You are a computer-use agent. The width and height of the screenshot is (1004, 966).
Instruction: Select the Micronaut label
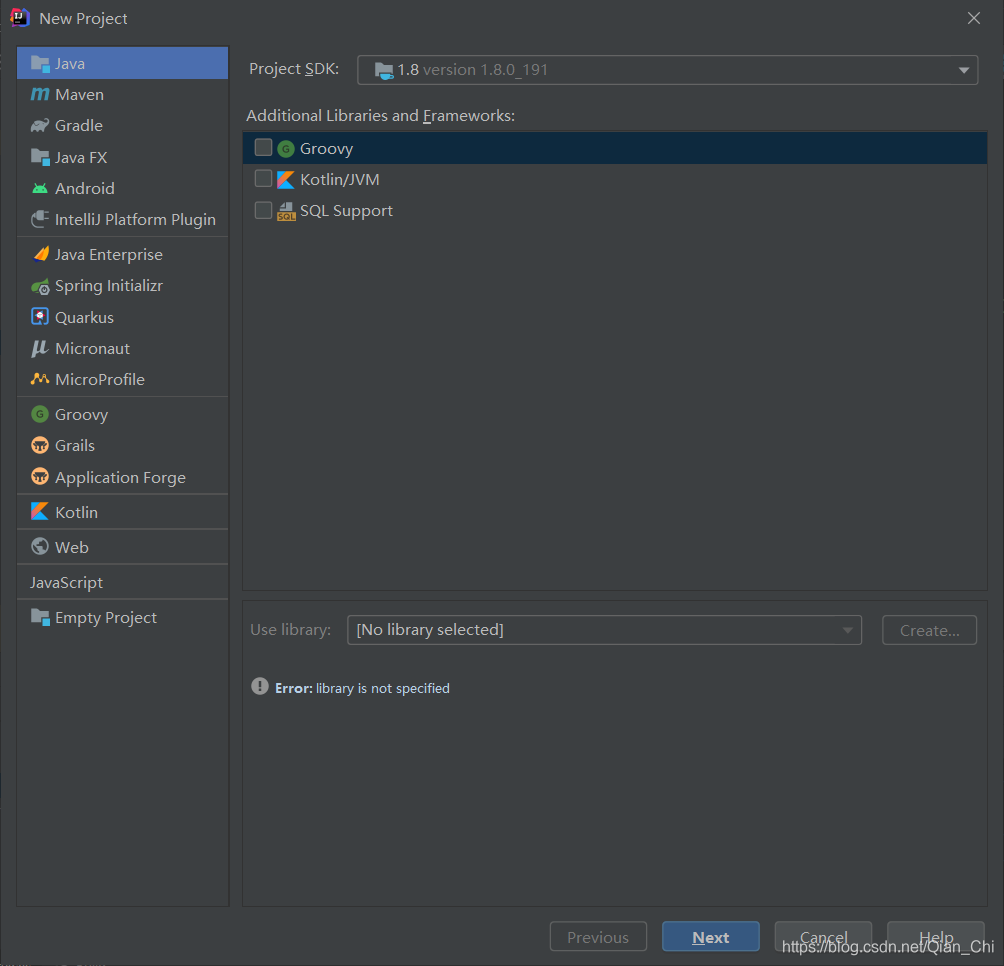(x=92, y=348)
